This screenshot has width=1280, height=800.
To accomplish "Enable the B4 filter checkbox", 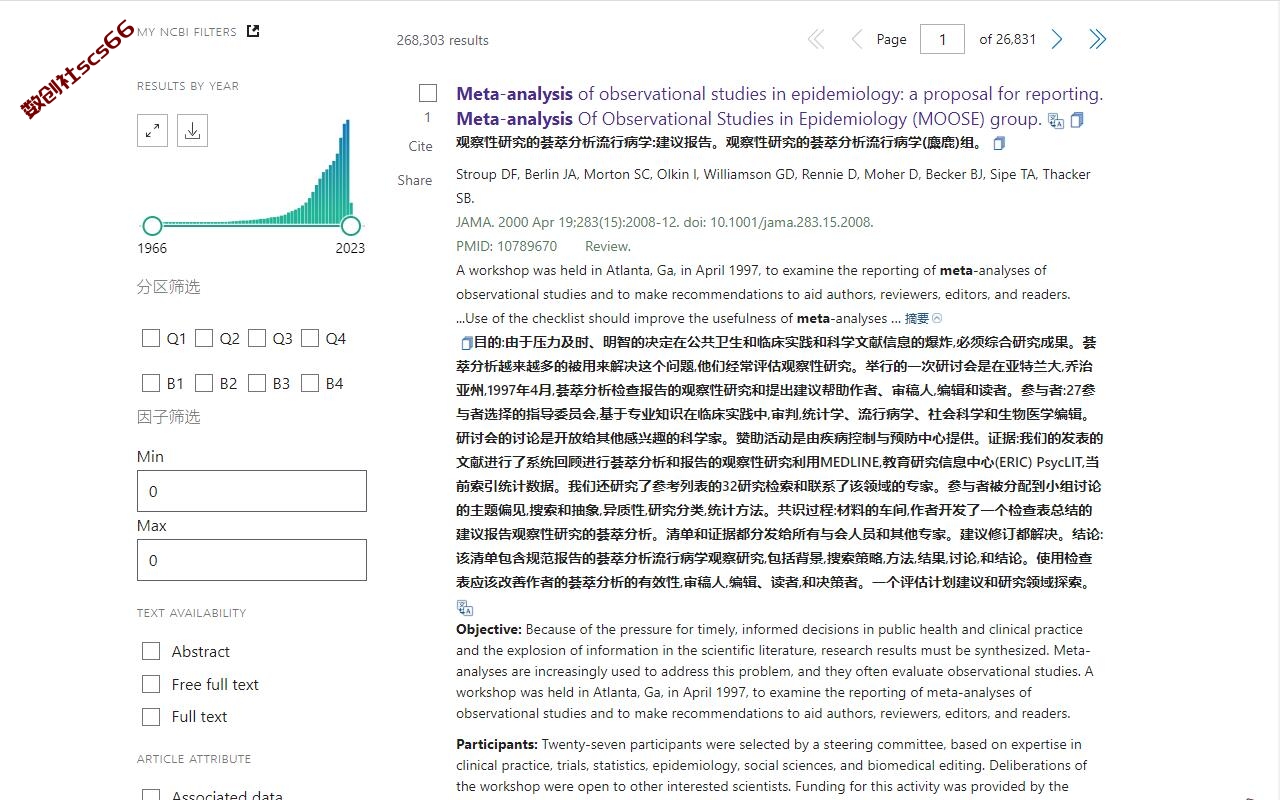I will tap(310, 383).
